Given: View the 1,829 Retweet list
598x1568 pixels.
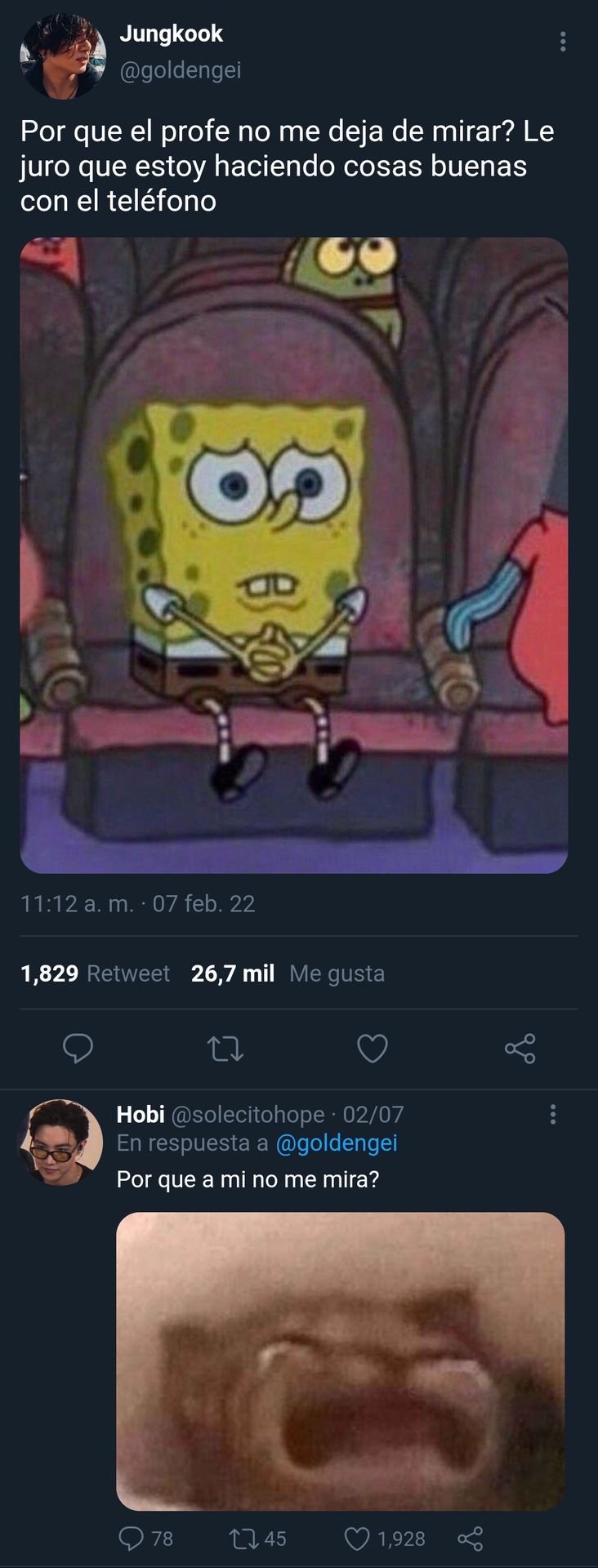Looking at the screenshot, I should click(x=95, y=973).
